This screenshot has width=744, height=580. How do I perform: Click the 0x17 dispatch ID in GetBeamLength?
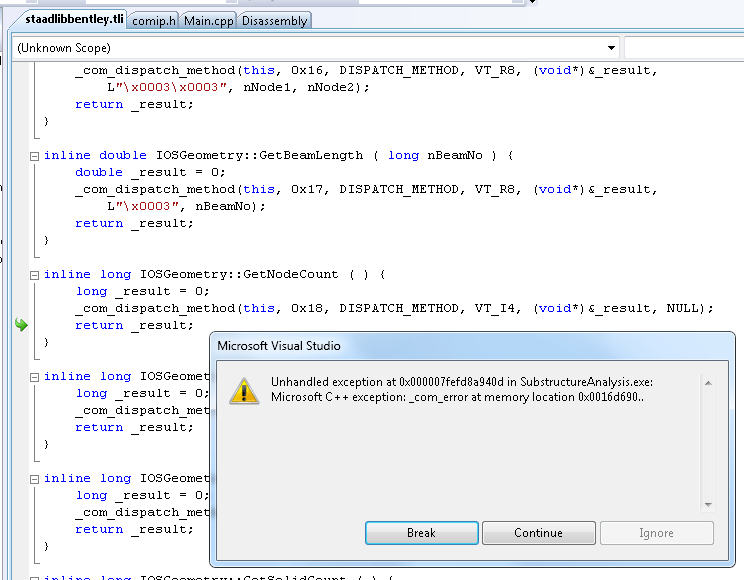(x=307, y=189)
